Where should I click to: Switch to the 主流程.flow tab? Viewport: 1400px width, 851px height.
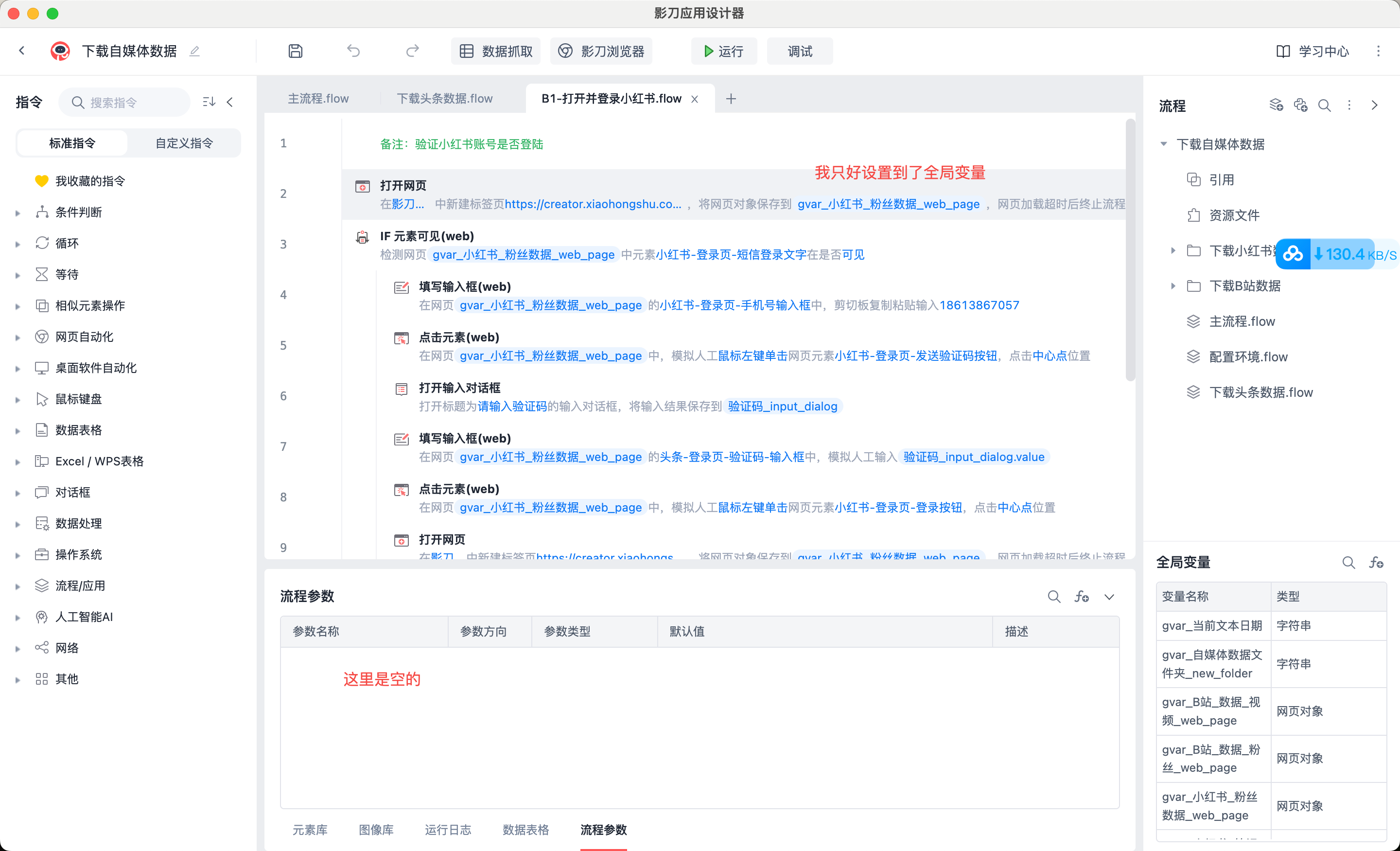tap(318, 98)
